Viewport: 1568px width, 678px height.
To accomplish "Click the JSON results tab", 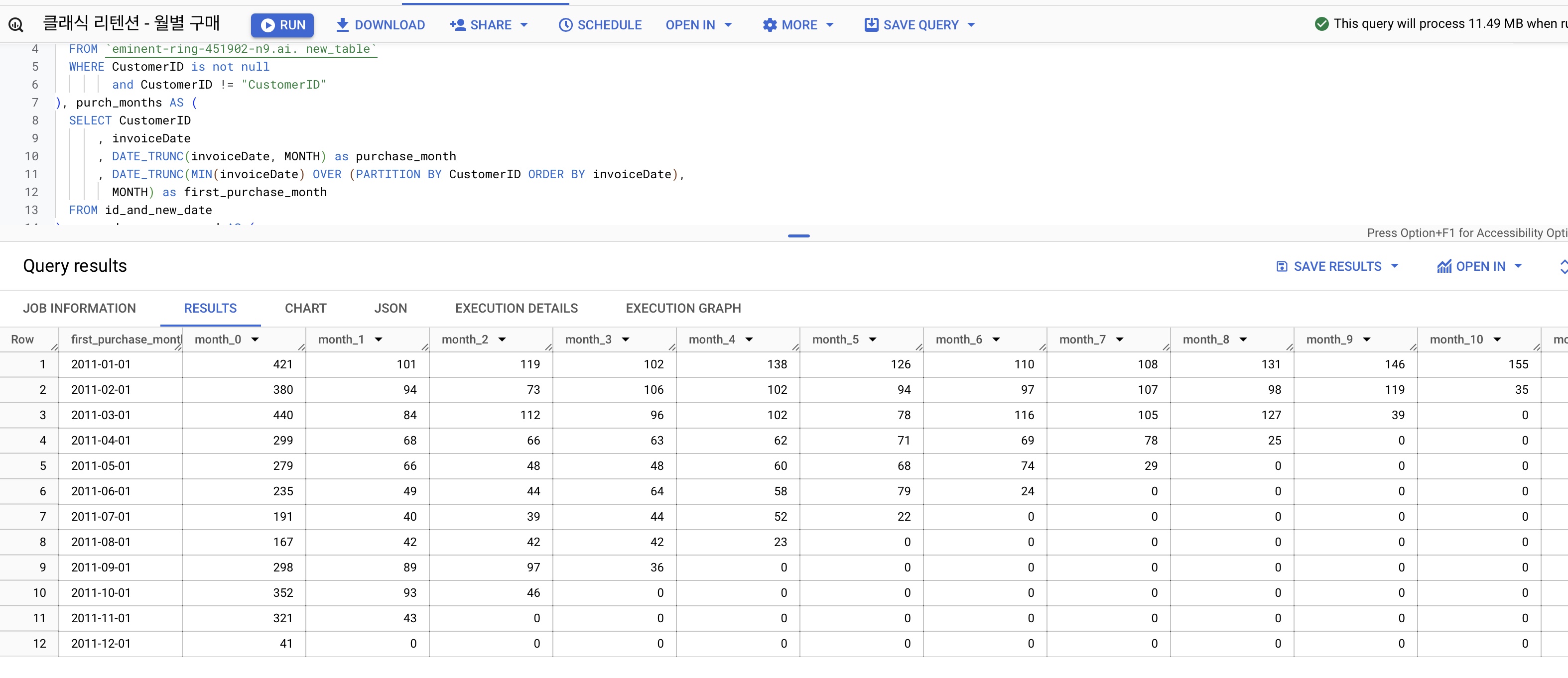I will click(x=390, y=308).
